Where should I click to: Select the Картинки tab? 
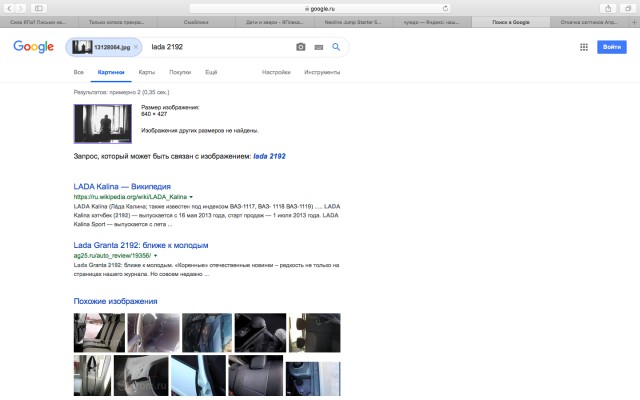[111, 72]
